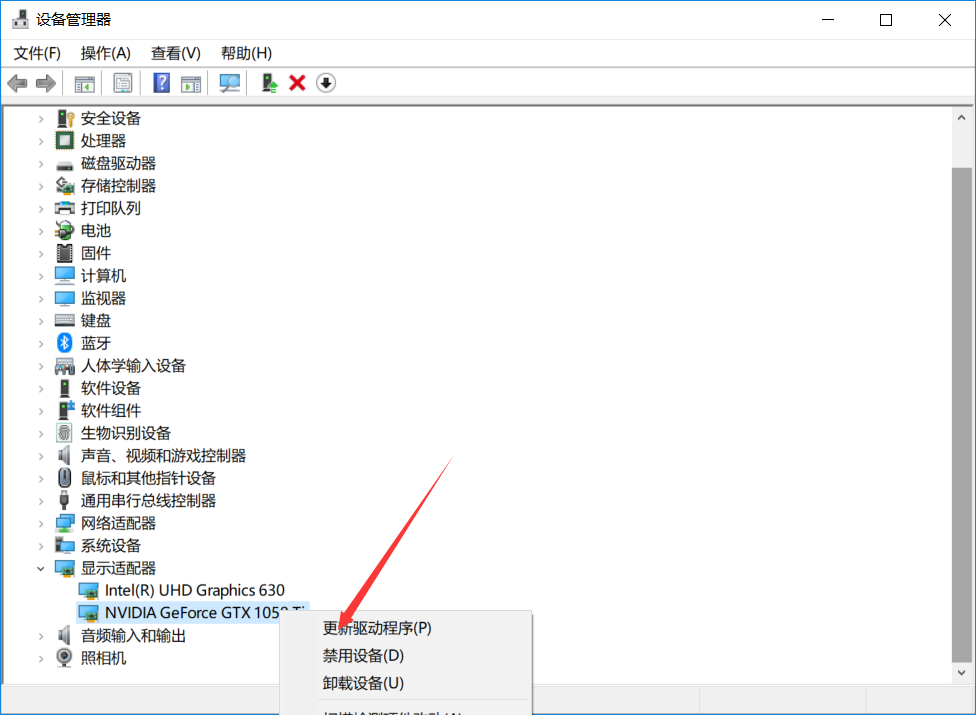Click the disable device down-arrow toolbar icon
976x715 pixels.
[x=325, y=83]
